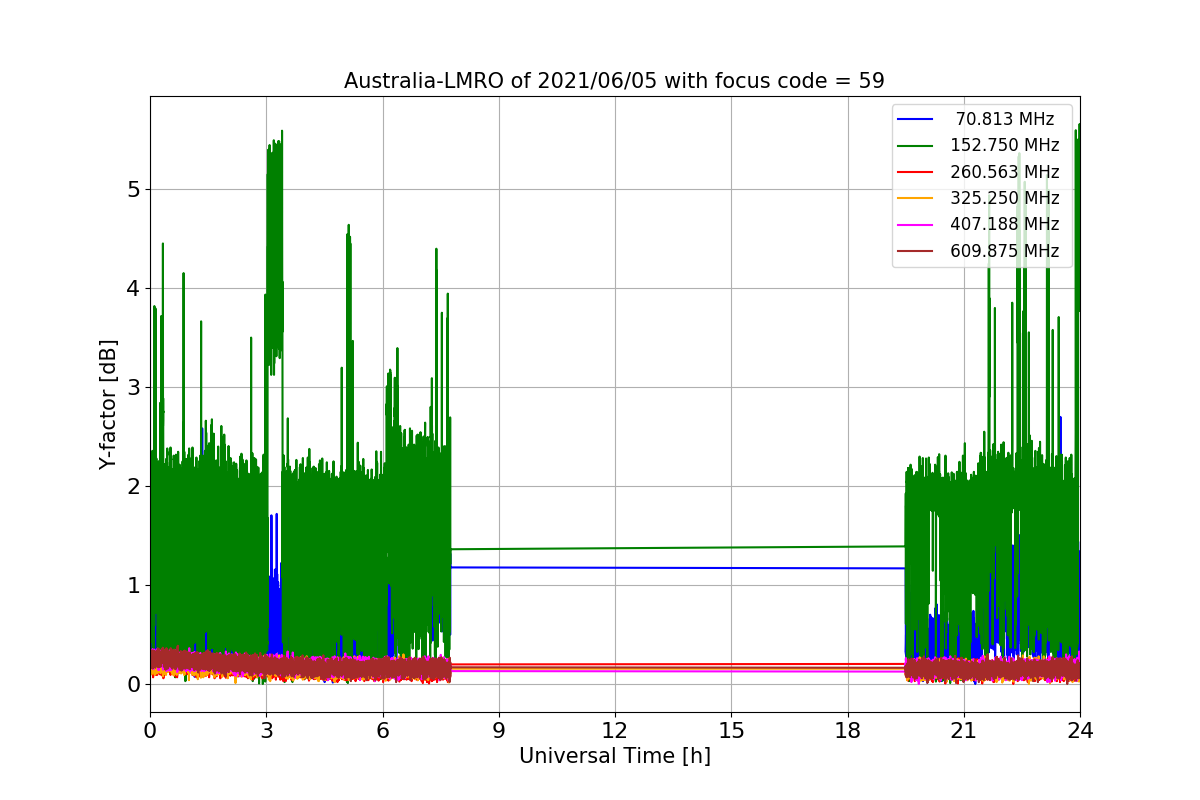1200x800 pixels.
Task: Click y-axis tick label 4
Action: [133, 289]
